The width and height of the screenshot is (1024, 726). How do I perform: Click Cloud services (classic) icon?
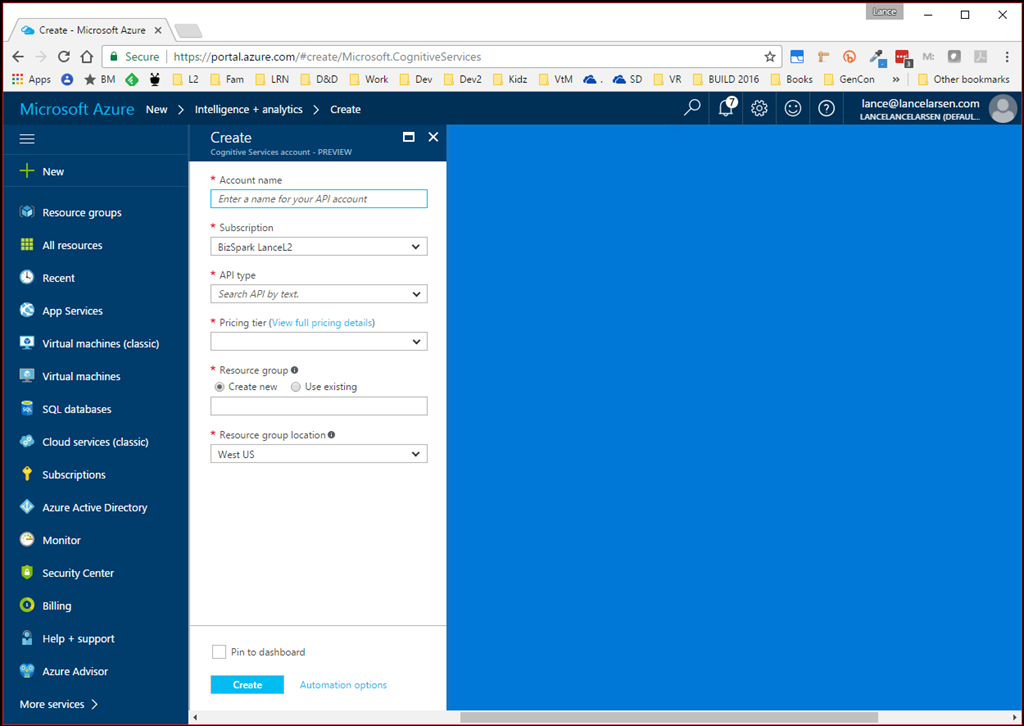point(27,441)
